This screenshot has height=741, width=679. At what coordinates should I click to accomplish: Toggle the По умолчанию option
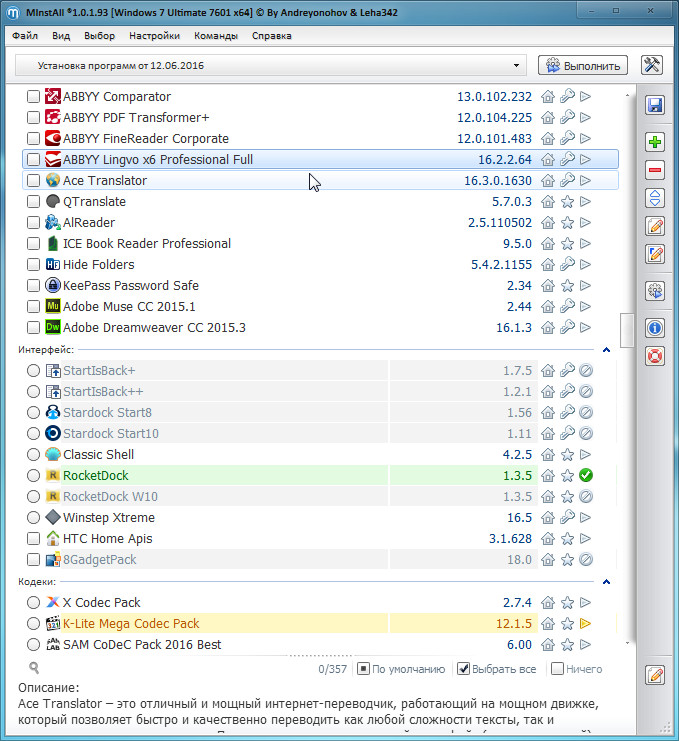click(363, 669)
